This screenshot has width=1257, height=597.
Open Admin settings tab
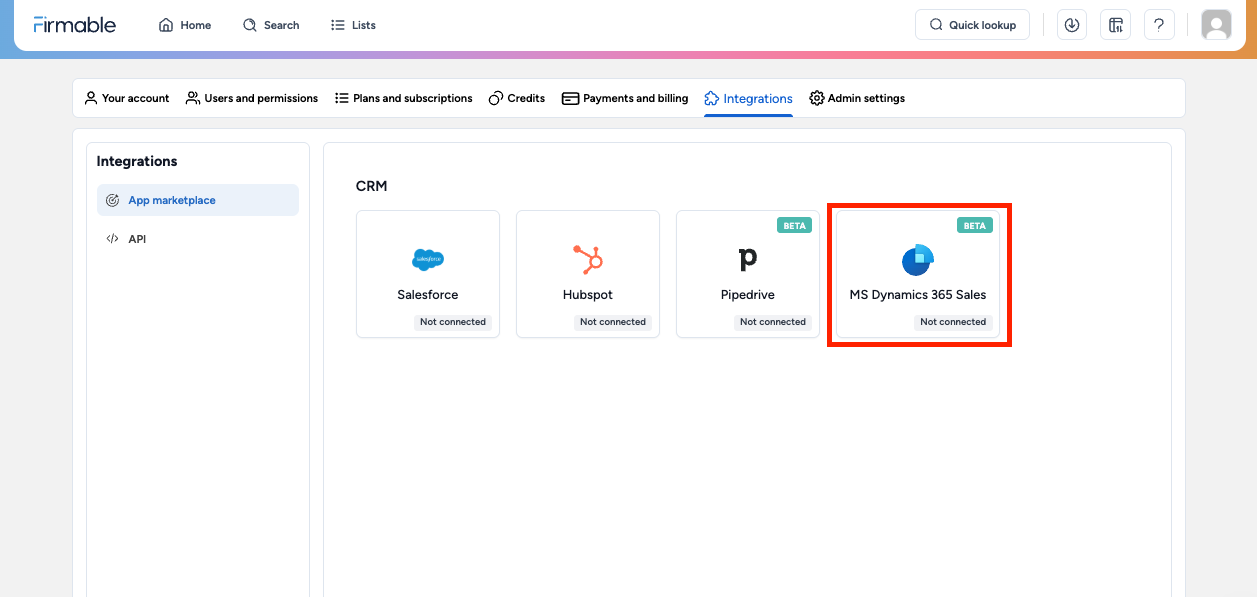[857, 98]
